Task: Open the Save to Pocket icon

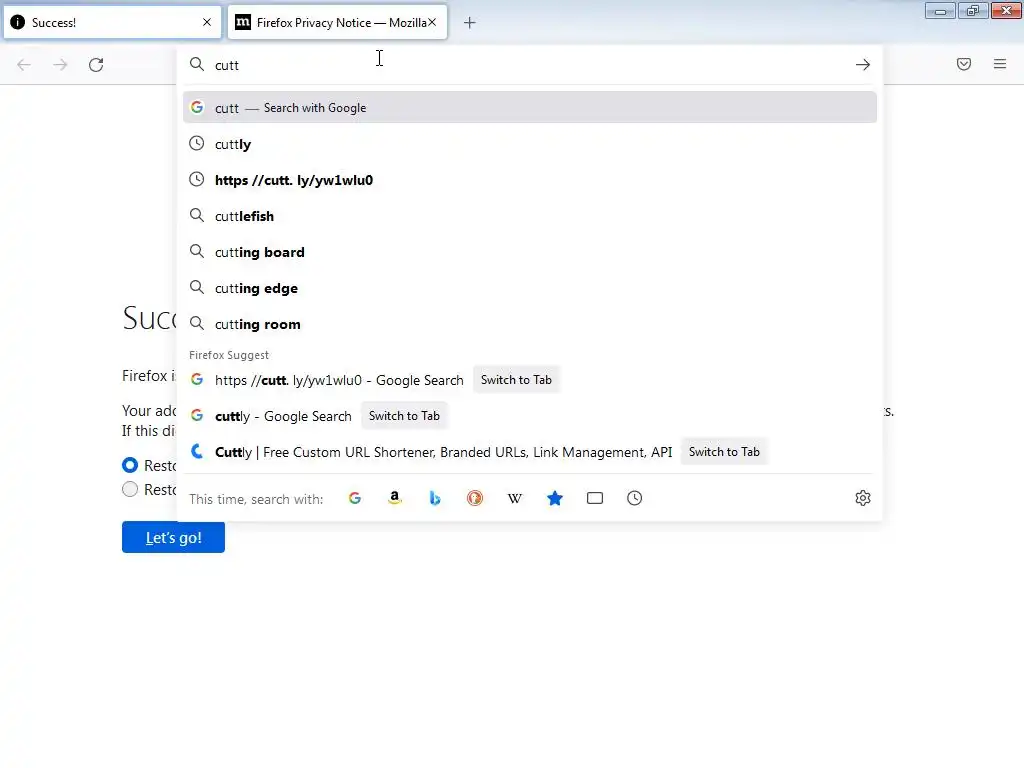Action: (964, 64)
